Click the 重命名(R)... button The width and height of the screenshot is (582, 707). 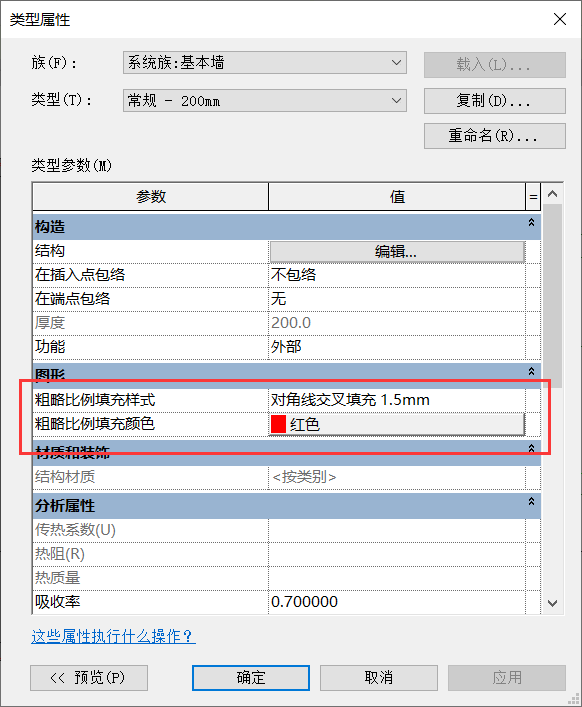(x=495, y=136)
